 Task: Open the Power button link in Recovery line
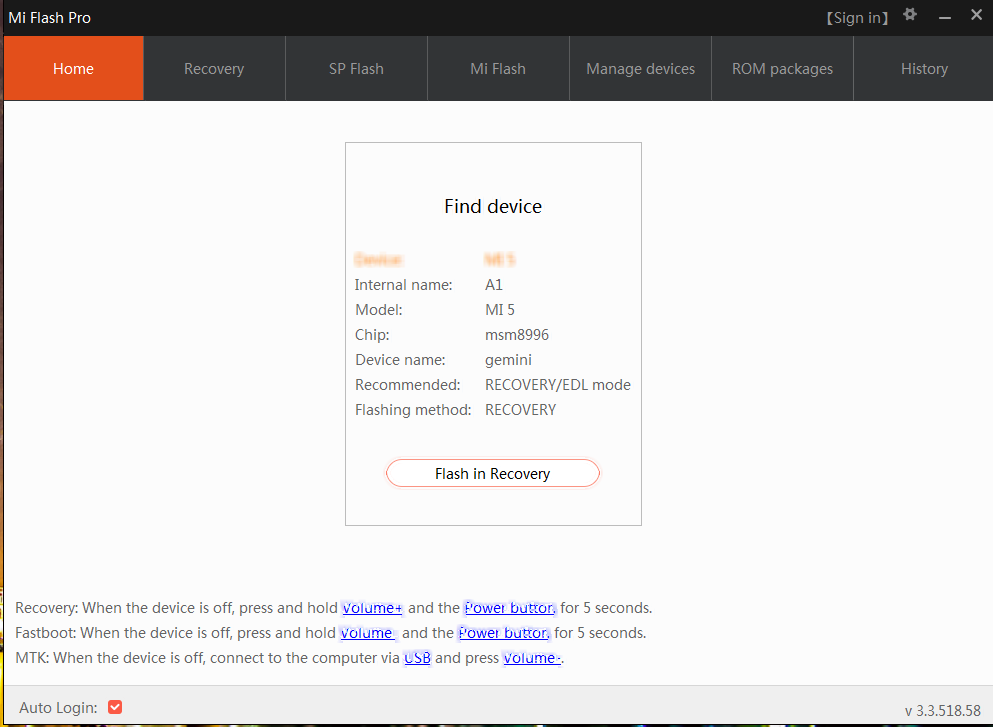point(510,608)
